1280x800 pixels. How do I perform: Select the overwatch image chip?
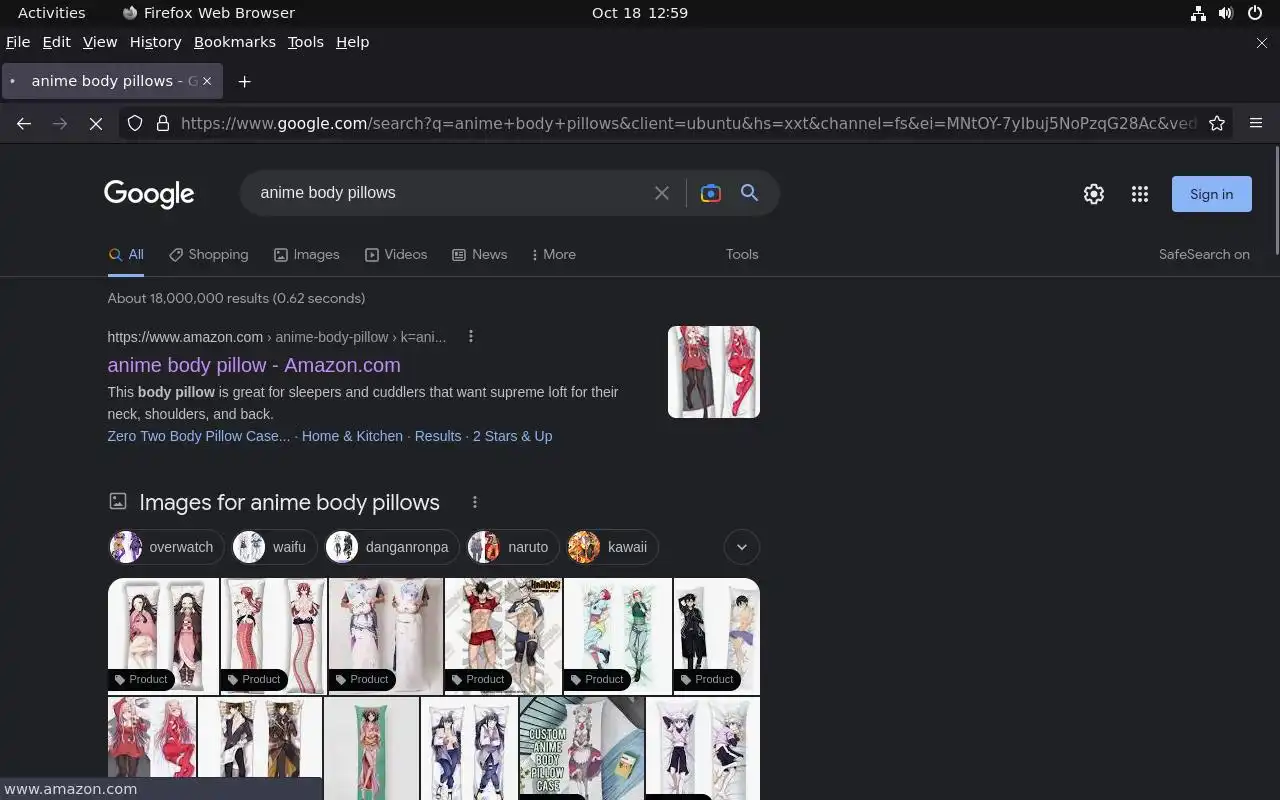(167, 547)
